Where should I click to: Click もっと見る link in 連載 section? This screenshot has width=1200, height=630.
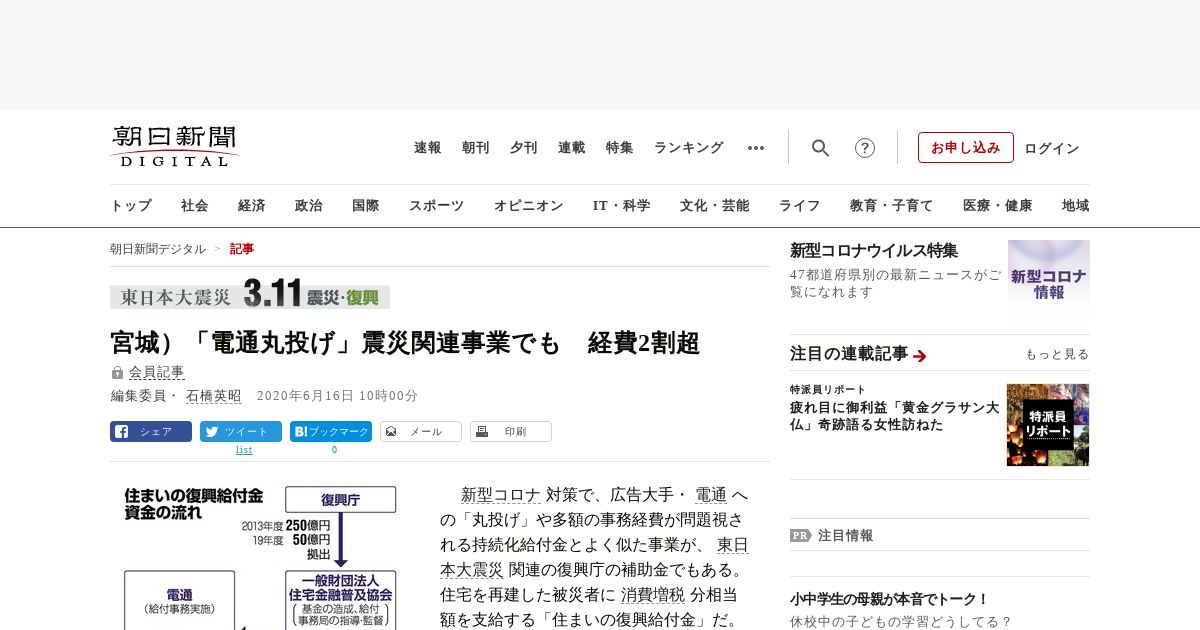pyautogui.click(x=1057, y=354)
